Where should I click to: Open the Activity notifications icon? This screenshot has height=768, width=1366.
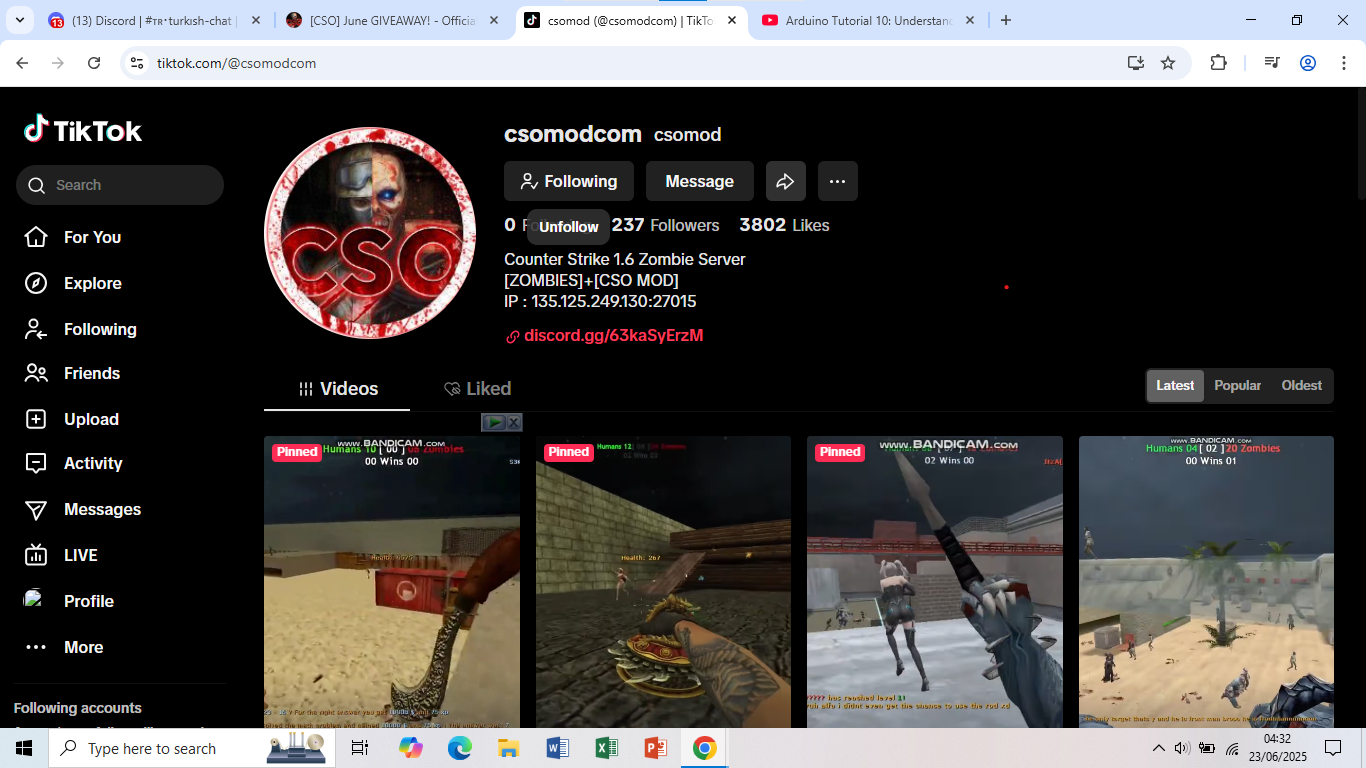36,463
